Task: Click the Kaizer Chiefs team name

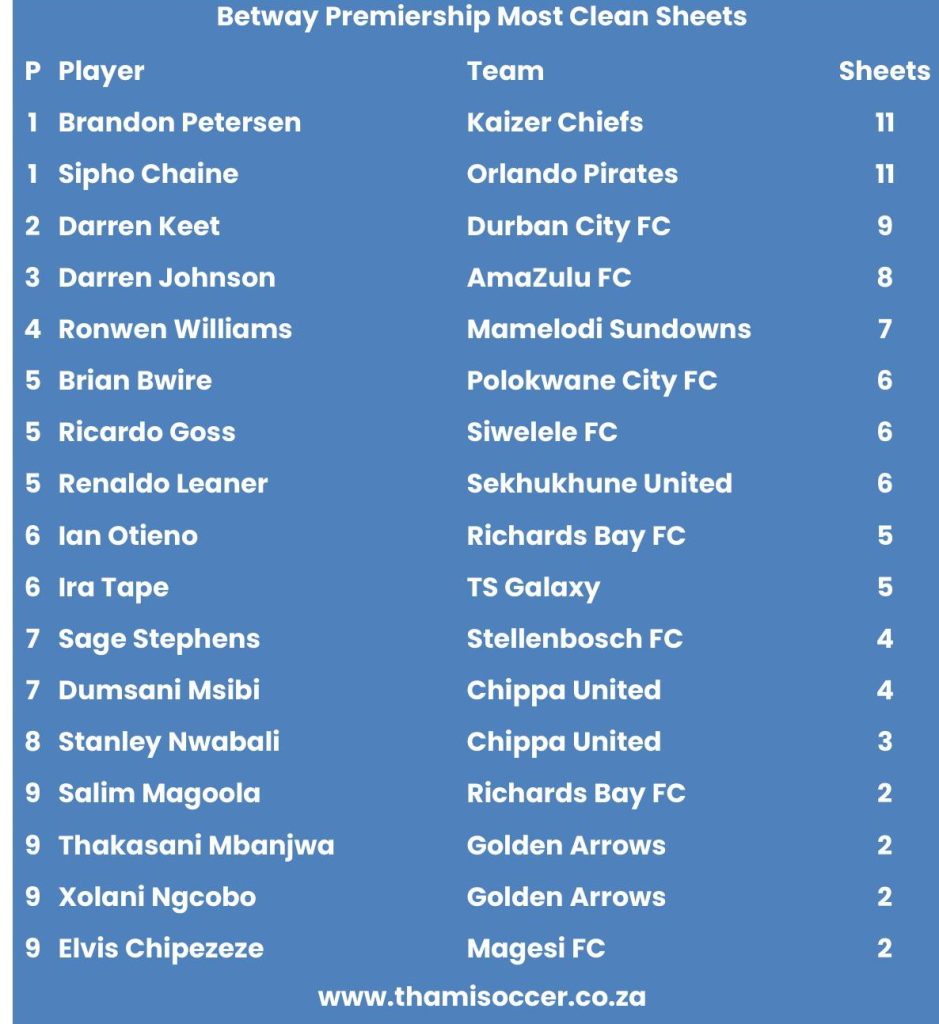Action: pyautogui.click(x=555, y=123)
